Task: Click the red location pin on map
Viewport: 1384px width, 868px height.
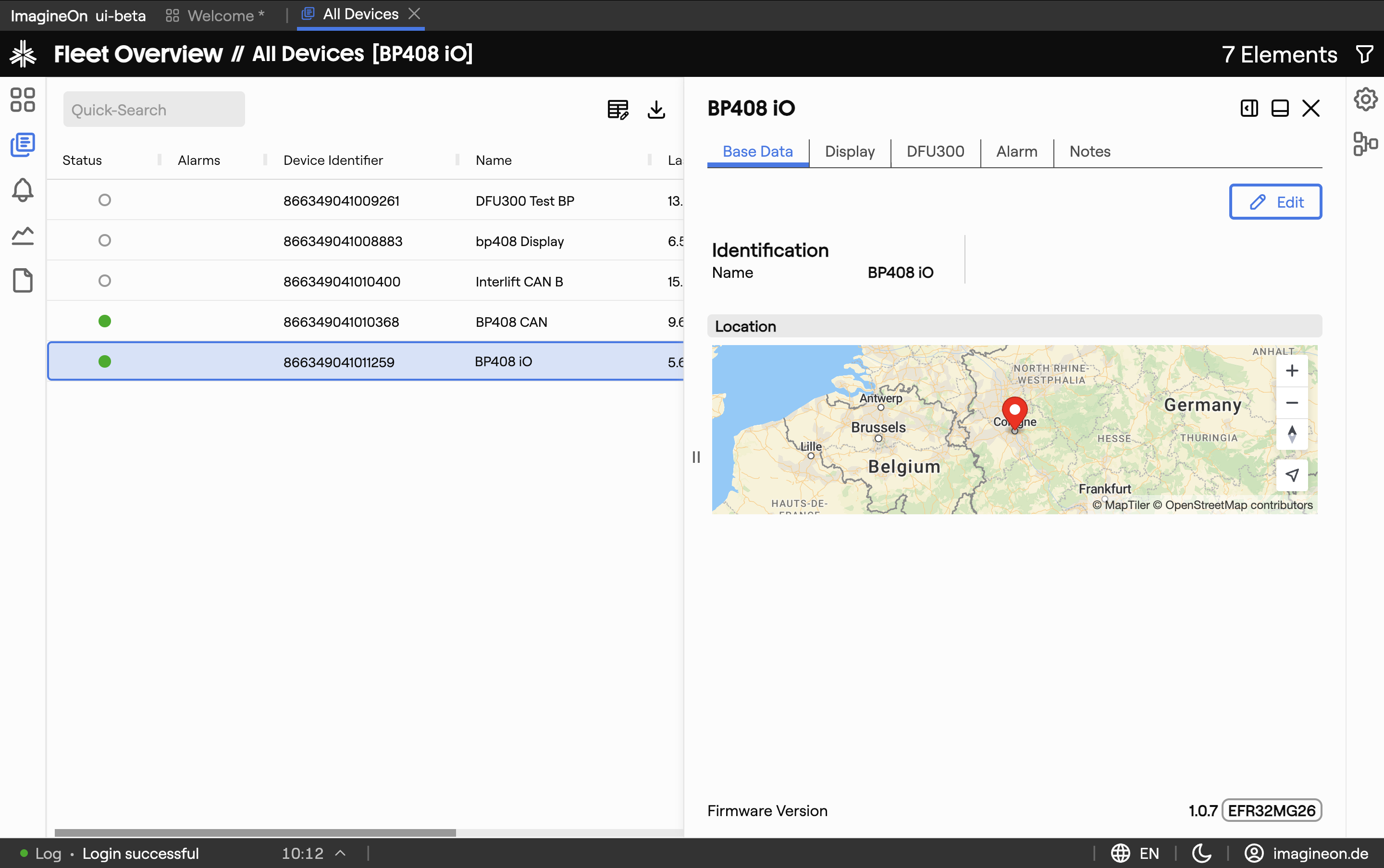Action: pyautogui.click(x=1015, y=413)
